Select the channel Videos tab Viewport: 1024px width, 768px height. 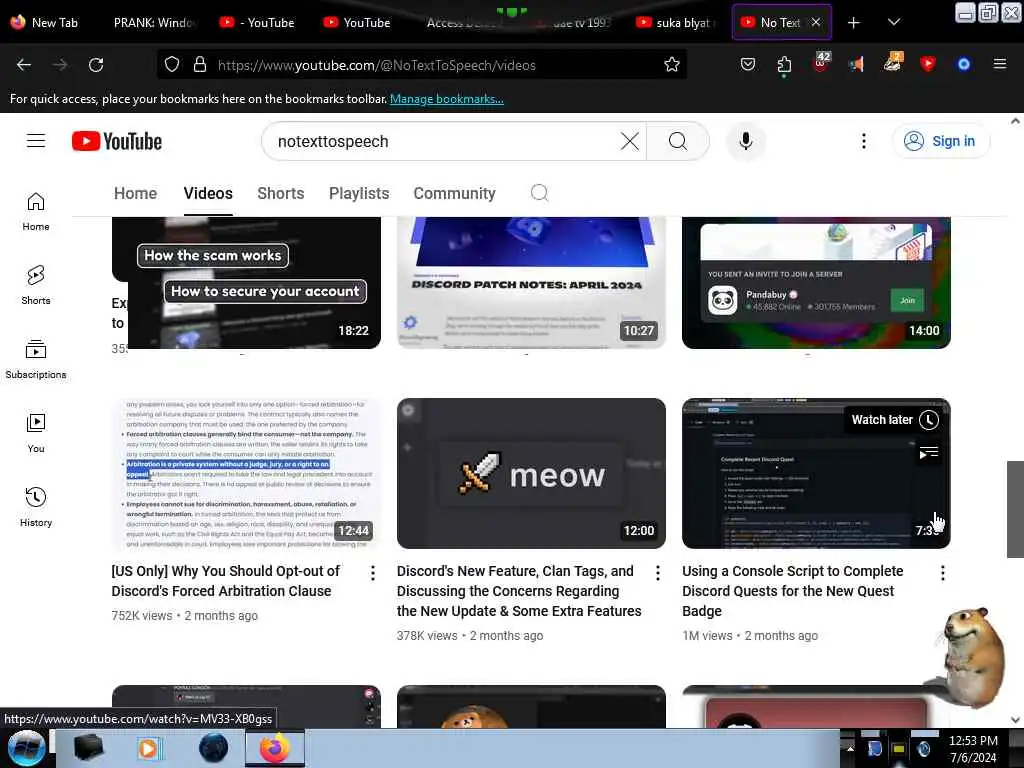(x=208, y=193)
